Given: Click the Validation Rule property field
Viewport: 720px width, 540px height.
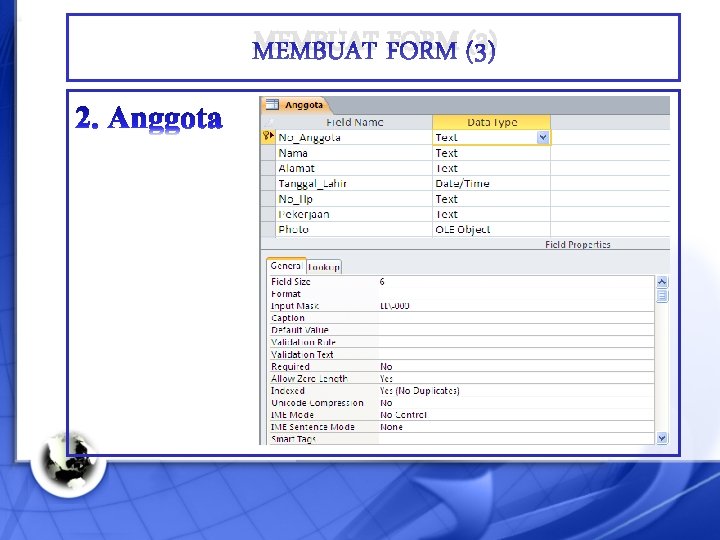Looking at the screenshot, I should coord(516,342).
